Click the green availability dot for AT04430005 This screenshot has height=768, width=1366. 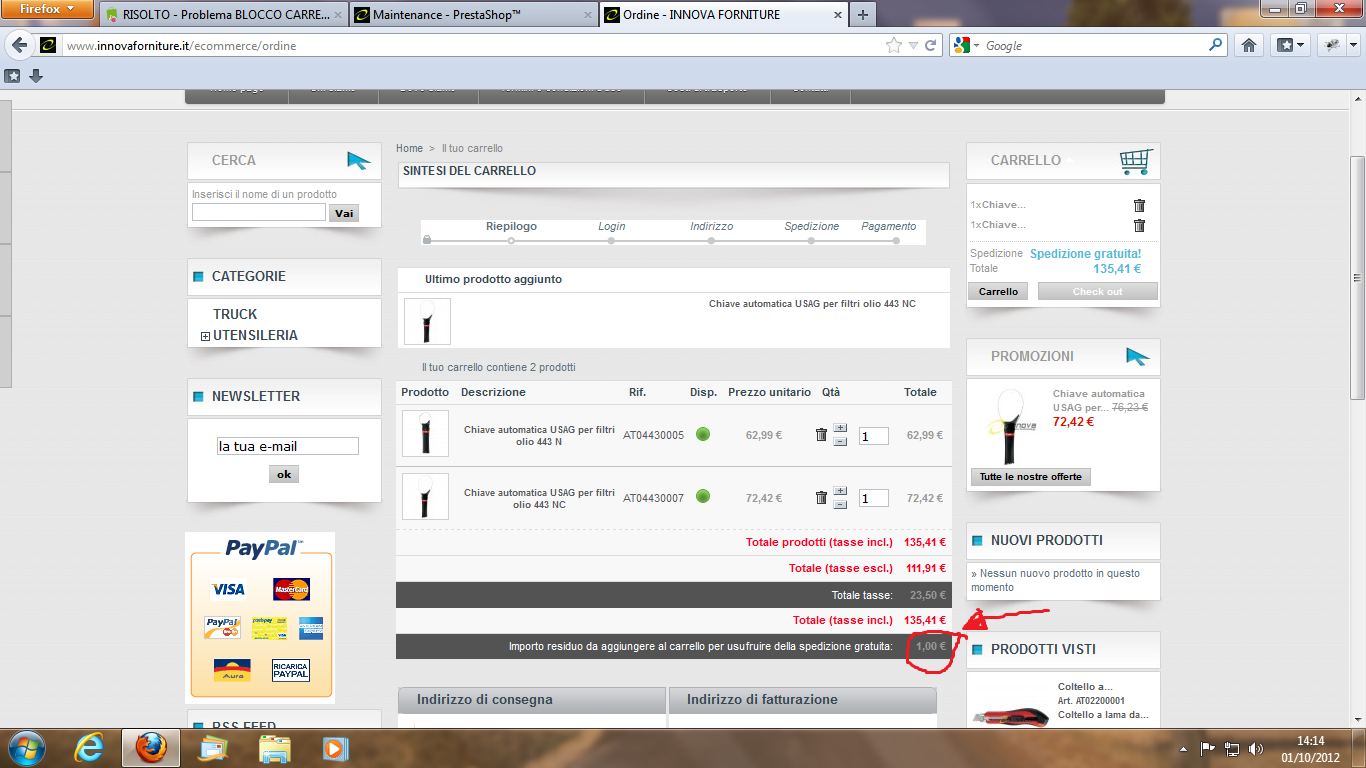click(x=703, y=435)
